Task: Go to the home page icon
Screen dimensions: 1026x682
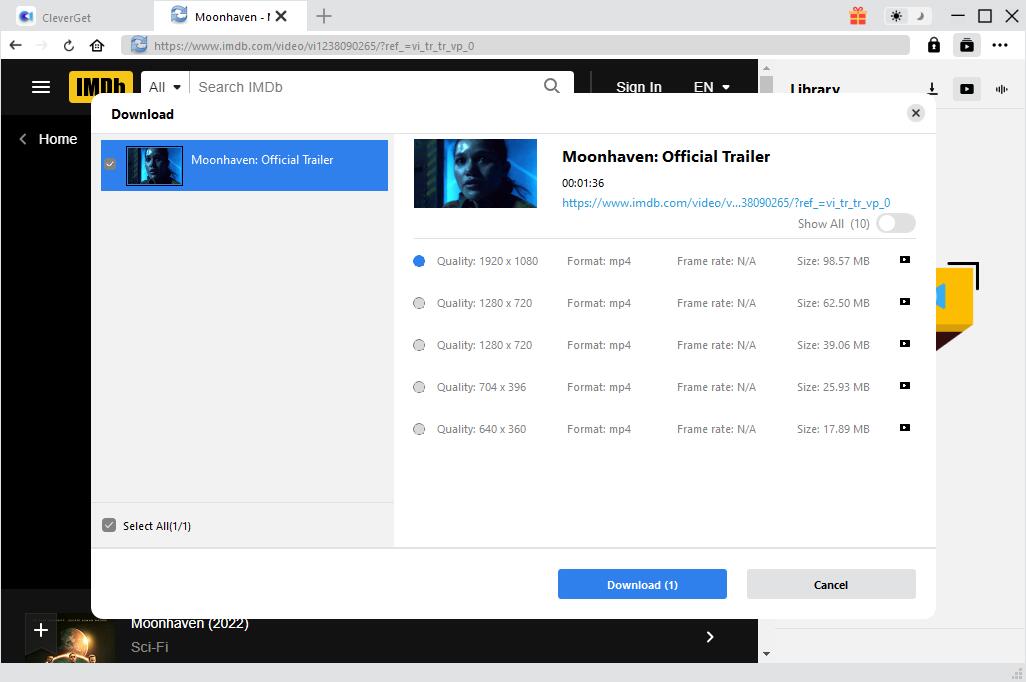Action: [x=97, y=45]
